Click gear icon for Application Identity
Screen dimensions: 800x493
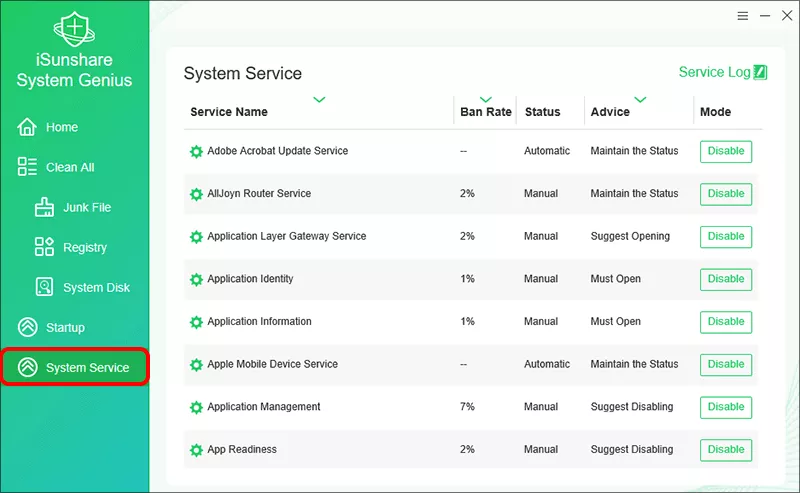coord(196,279)
